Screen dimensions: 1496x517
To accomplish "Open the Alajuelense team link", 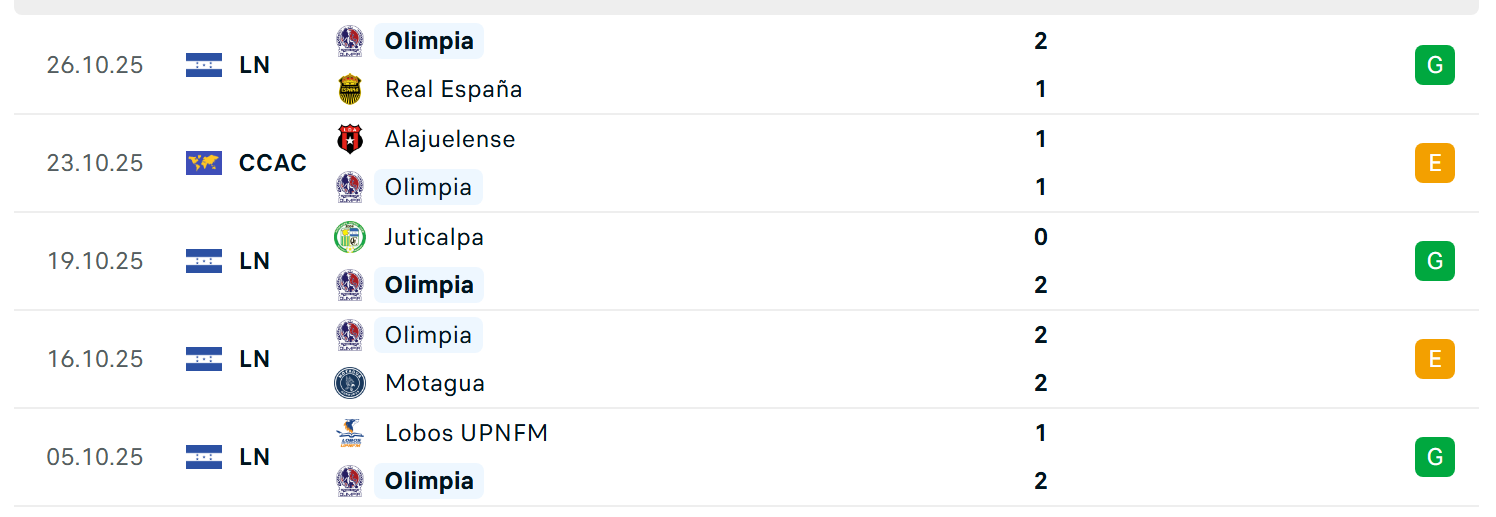I will click(x=450, y=139).
